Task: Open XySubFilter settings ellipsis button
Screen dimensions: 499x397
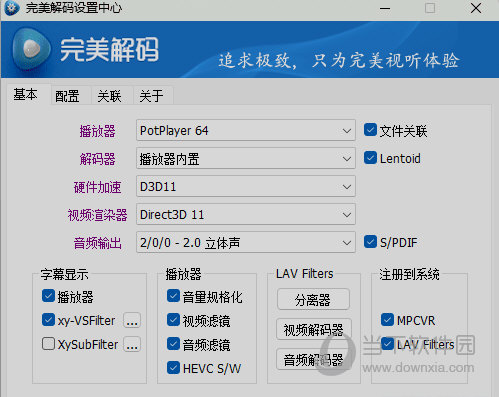Action: [132, 344]
